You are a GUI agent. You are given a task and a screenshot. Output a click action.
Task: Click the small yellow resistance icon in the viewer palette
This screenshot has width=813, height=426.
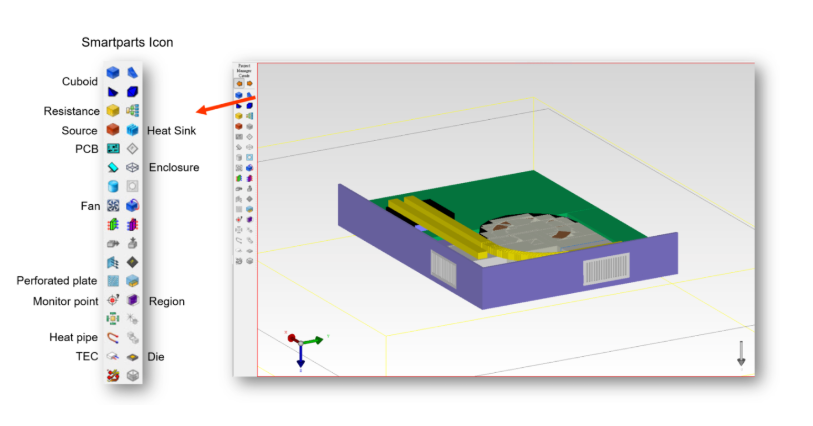[239, 116]
